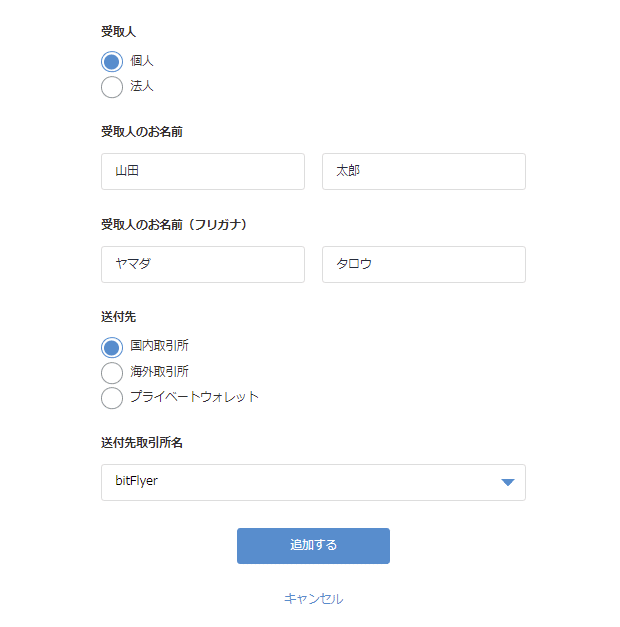
Task: Focus the first name field containing 太郎
Action: [x=424, y=172]
